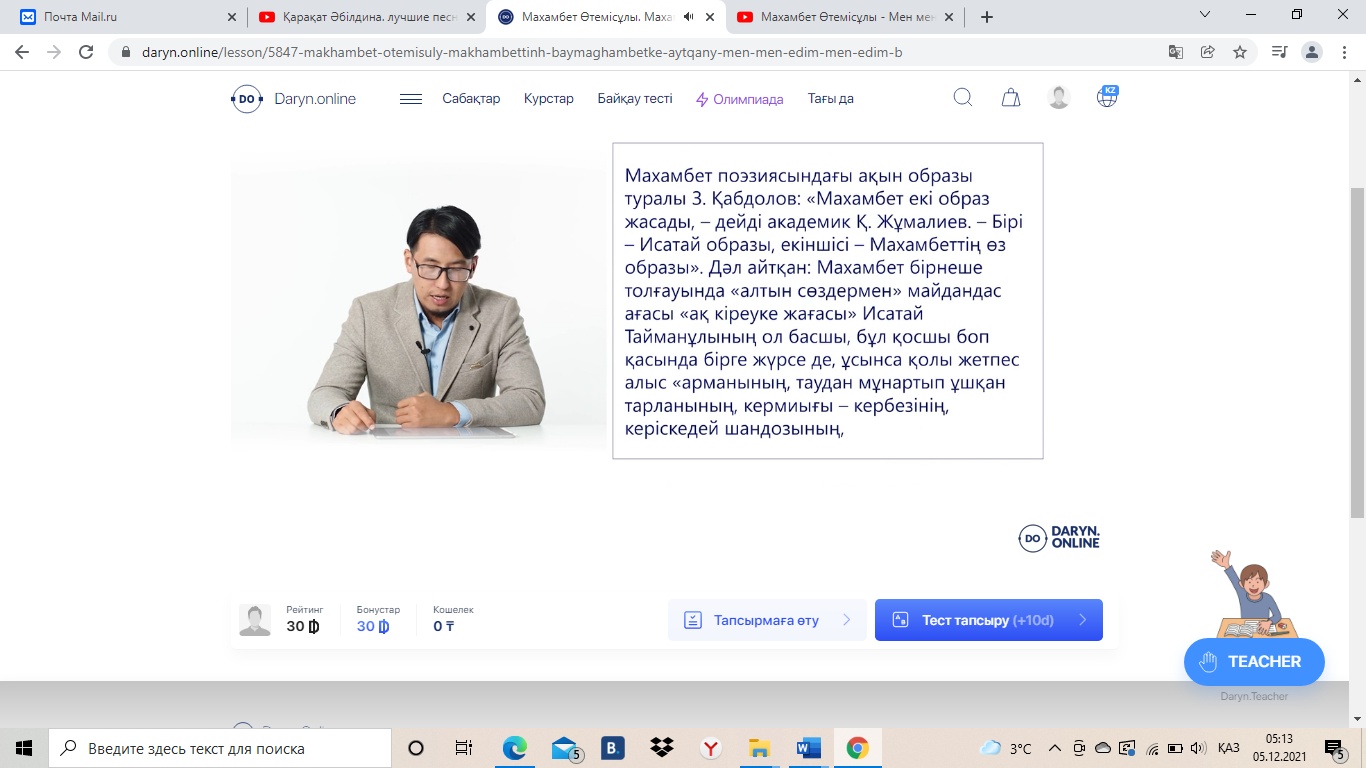Click the Тапсырмаға өту button

tap(768, 620)
